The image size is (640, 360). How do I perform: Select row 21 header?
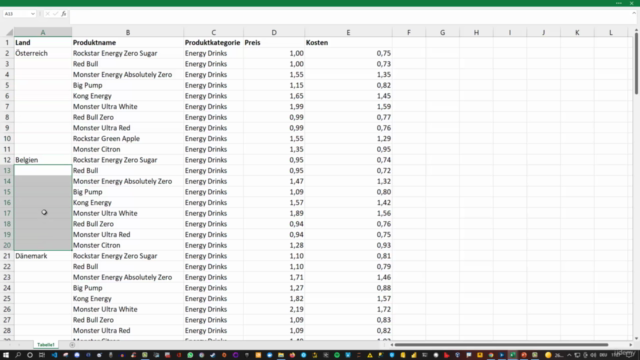pos(7,256)
